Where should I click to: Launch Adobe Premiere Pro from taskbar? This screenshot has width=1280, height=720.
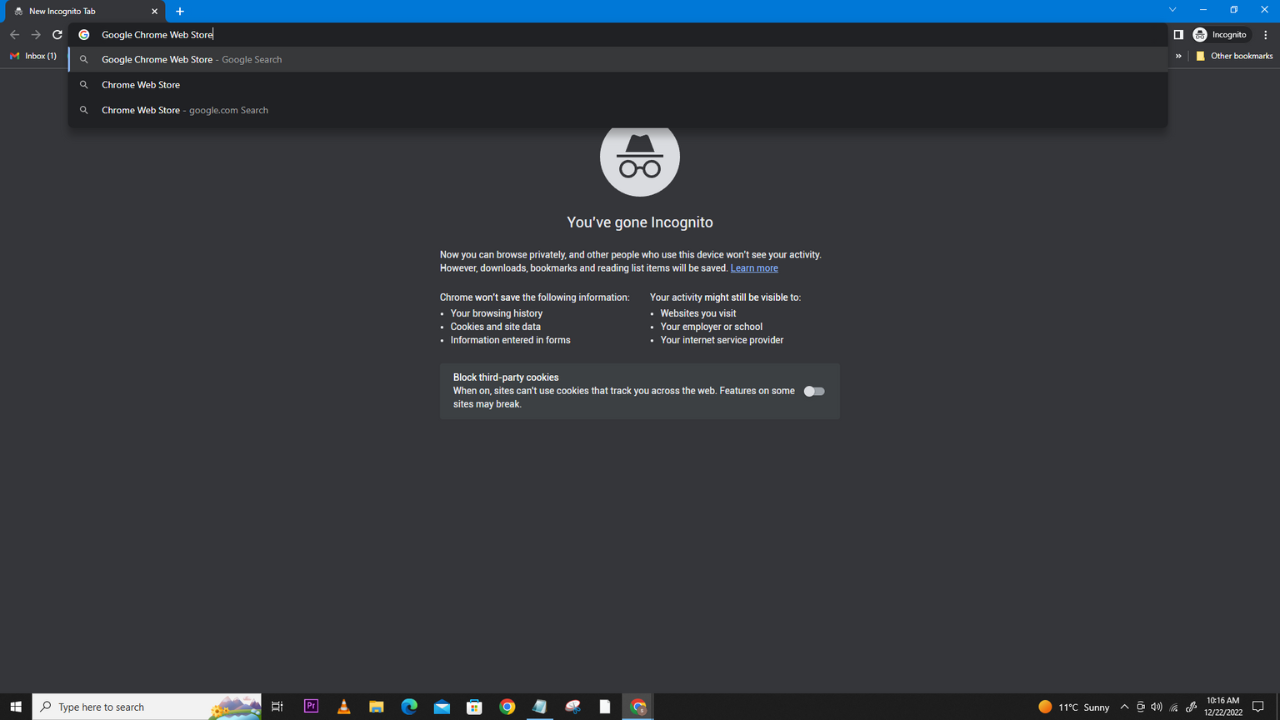(311, 707)
